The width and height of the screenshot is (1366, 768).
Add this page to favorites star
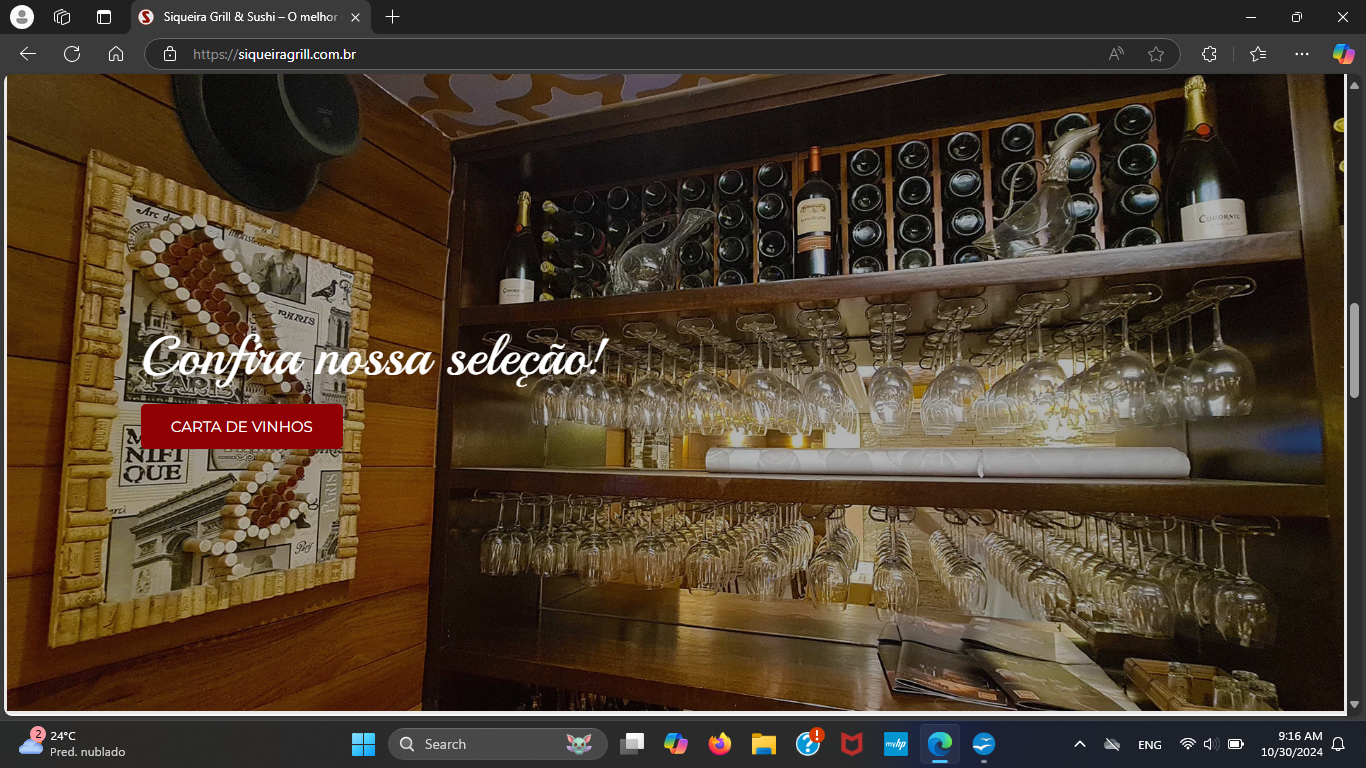tap(1156, 54)
